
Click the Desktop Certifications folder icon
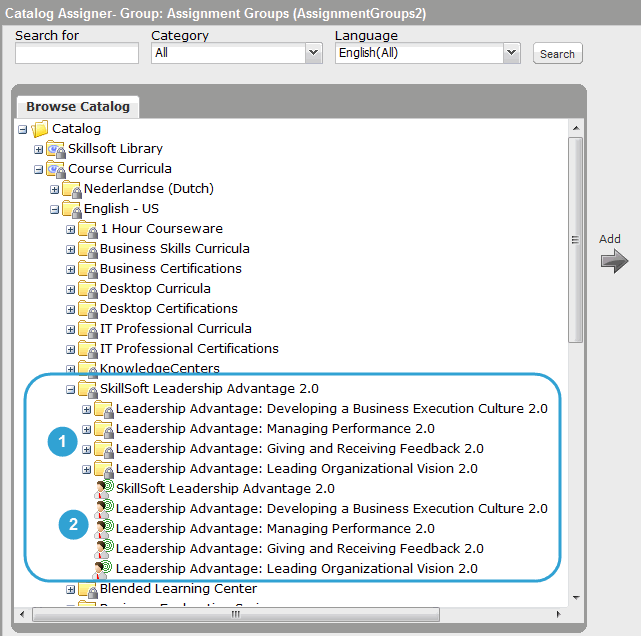[x=88, y=309]
